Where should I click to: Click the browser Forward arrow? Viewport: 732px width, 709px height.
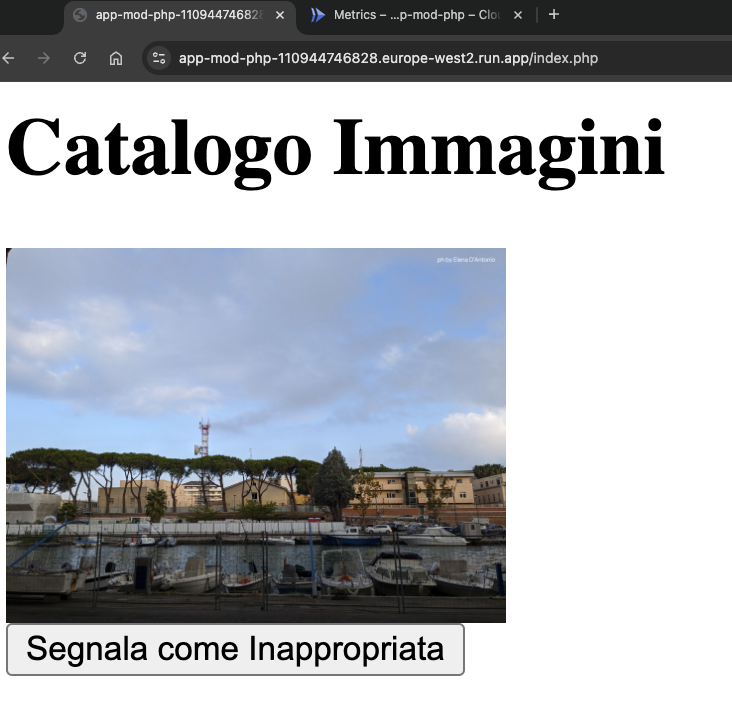(43, 58)
